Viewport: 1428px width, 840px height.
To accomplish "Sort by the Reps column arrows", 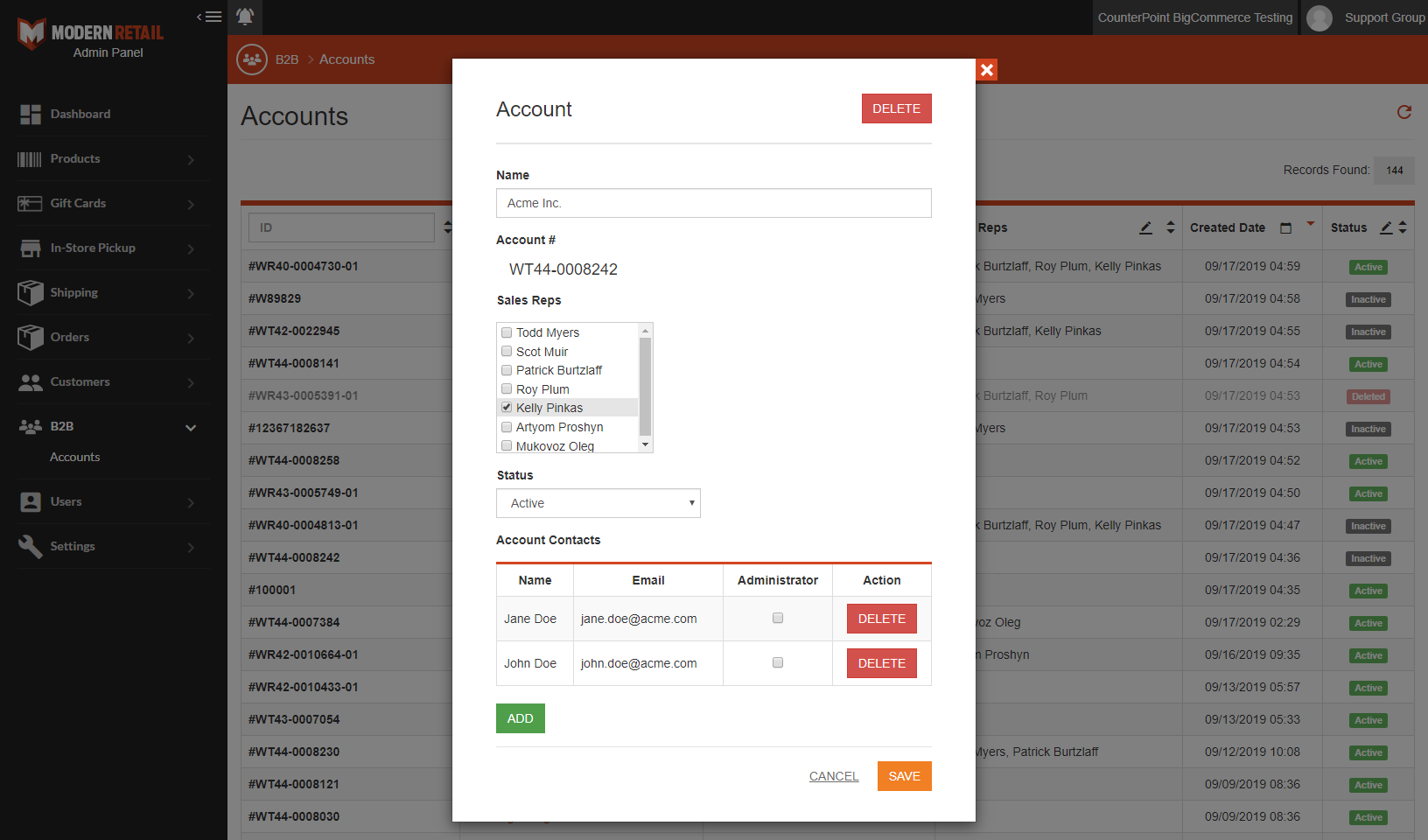I will coord(1171,227).
